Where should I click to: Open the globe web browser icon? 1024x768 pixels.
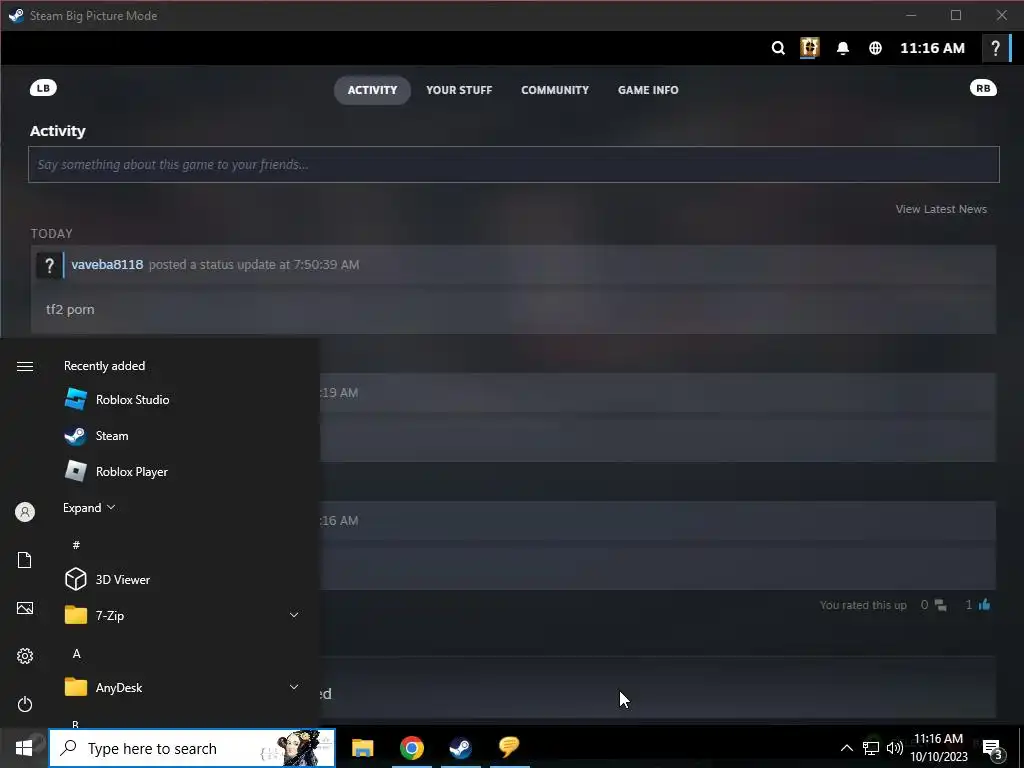coord(875,48)
